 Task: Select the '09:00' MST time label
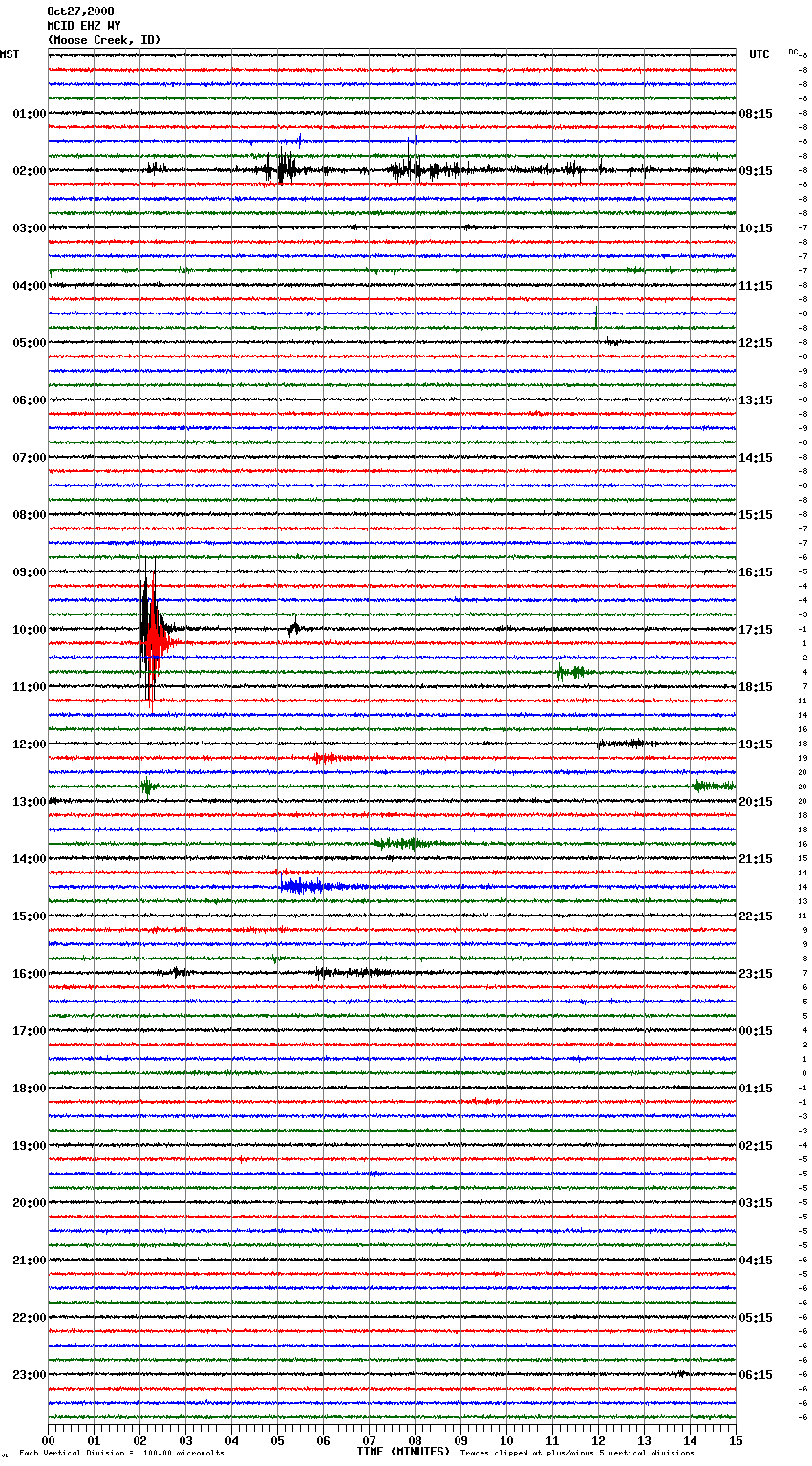pos(30,572)
